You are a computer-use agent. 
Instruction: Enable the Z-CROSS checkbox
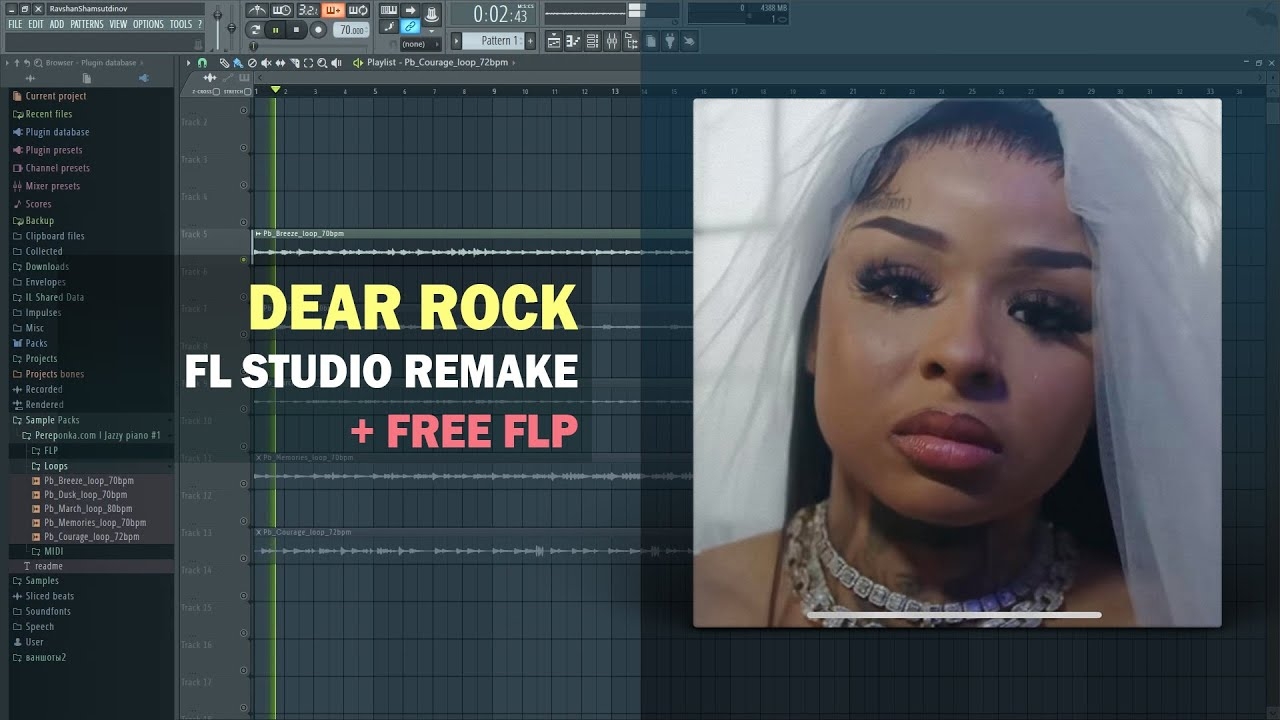coord(217,92)
